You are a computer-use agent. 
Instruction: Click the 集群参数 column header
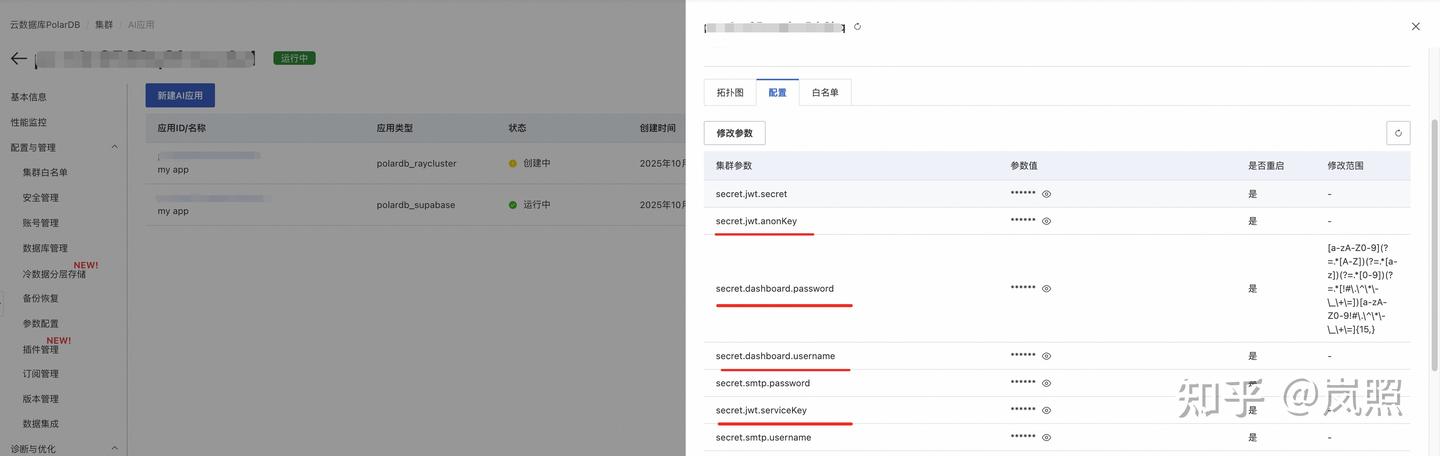[x=734, y=165]
